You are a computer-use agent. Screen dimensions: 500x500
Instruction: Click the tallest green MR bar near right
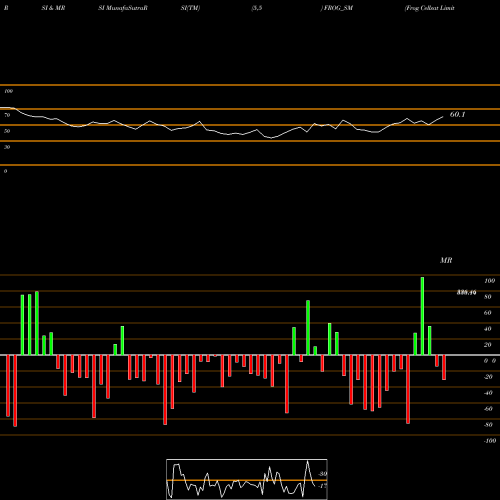tap(422, 316)
